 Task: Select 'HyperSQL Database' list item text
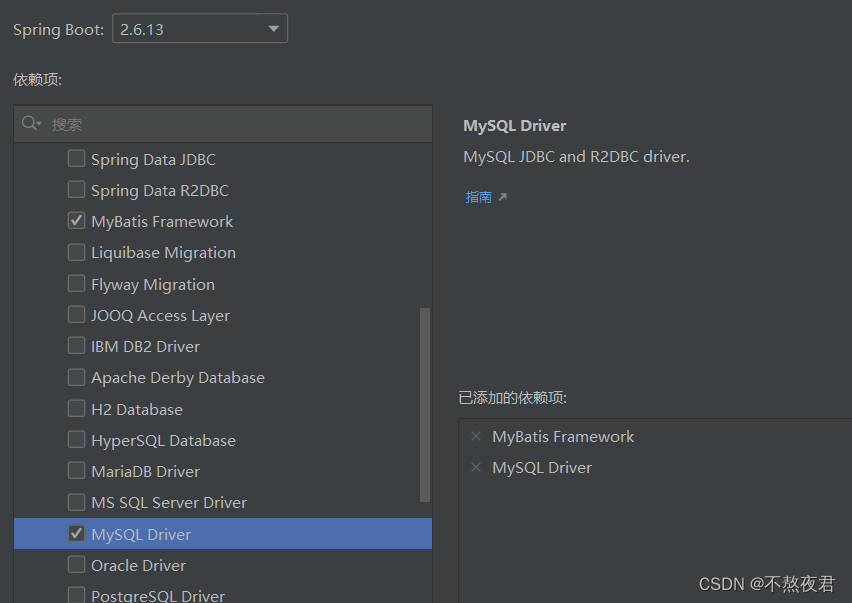[x=164, y=441]
